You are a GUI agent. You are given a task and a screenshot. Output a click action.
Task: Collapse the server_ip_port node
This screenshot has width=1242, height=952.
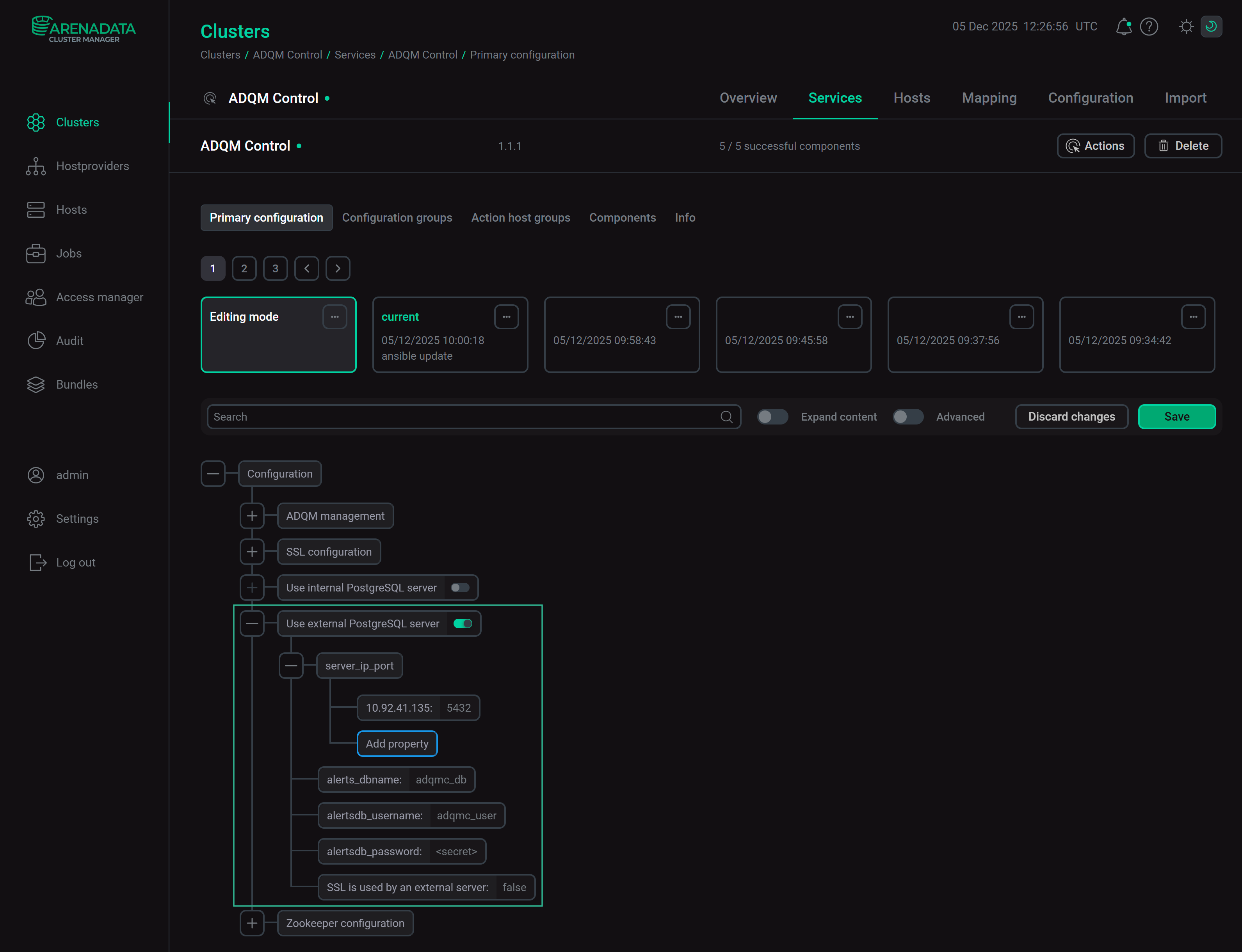point(291,665)
